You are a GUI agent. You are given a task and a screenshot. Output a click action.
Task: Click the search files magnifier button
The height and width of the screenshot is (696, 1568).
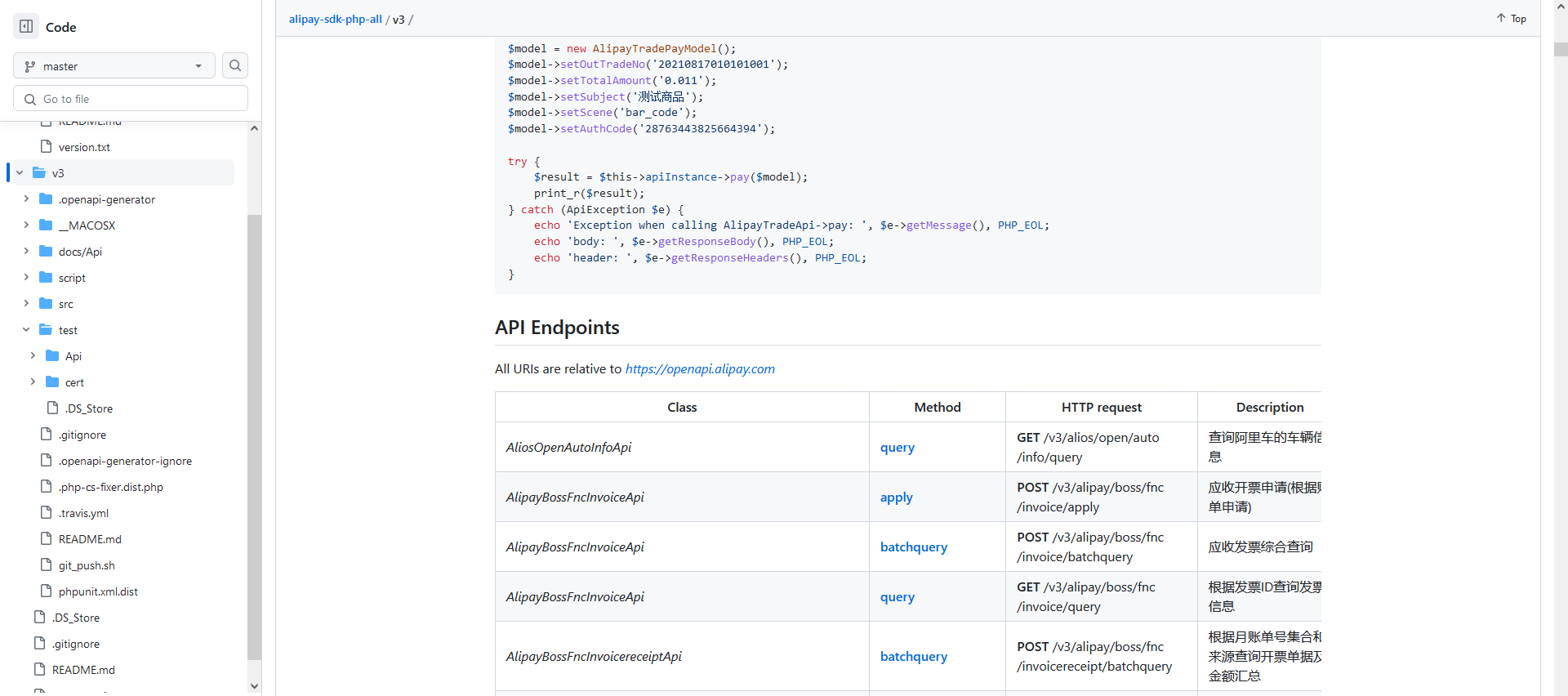(235, 66)
